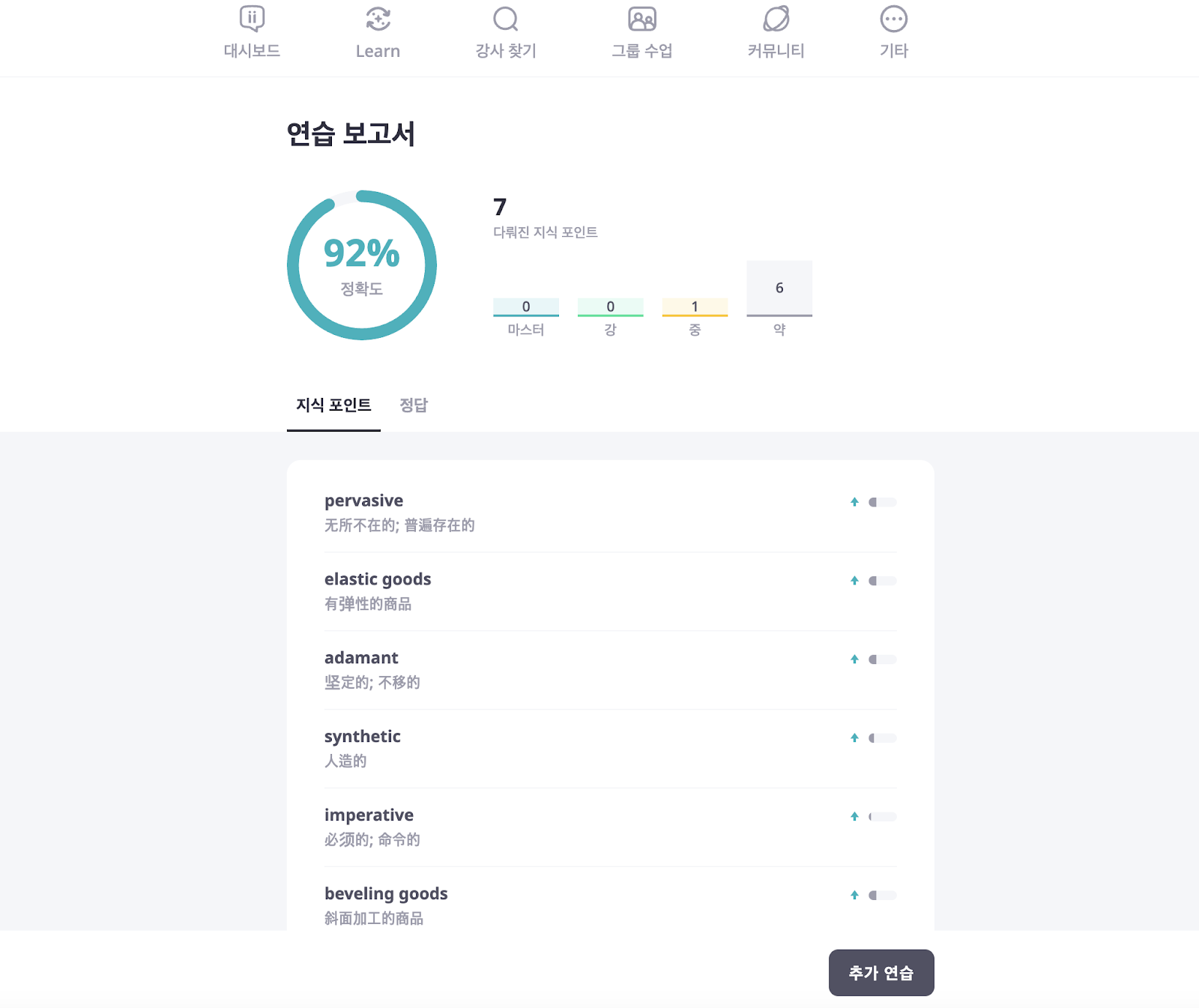Open the synthetic word entry
This screenshot has height=1008, width=1199.
(x=610, y=749)
